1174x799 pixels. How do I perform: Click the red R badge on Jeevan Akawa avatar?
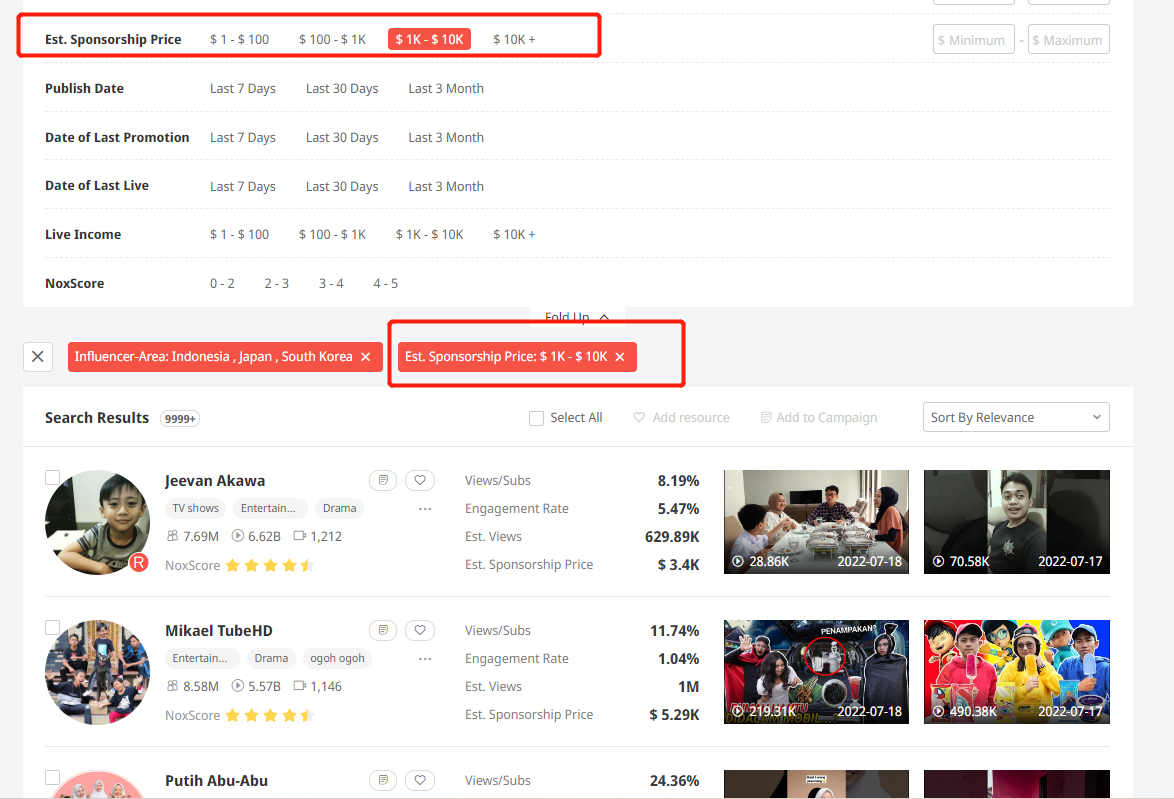click(x=139, y=562)
